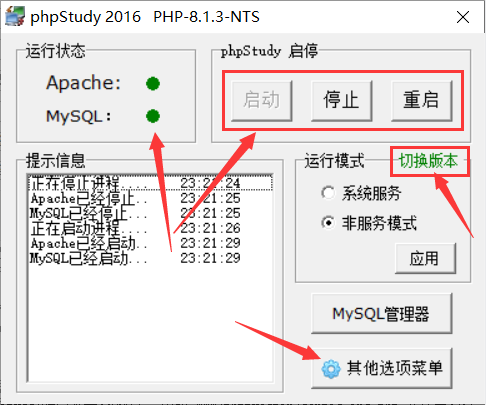Screen dimensions: 486x405
Task: Click the Apache: status label
Action: pos(83,83)
